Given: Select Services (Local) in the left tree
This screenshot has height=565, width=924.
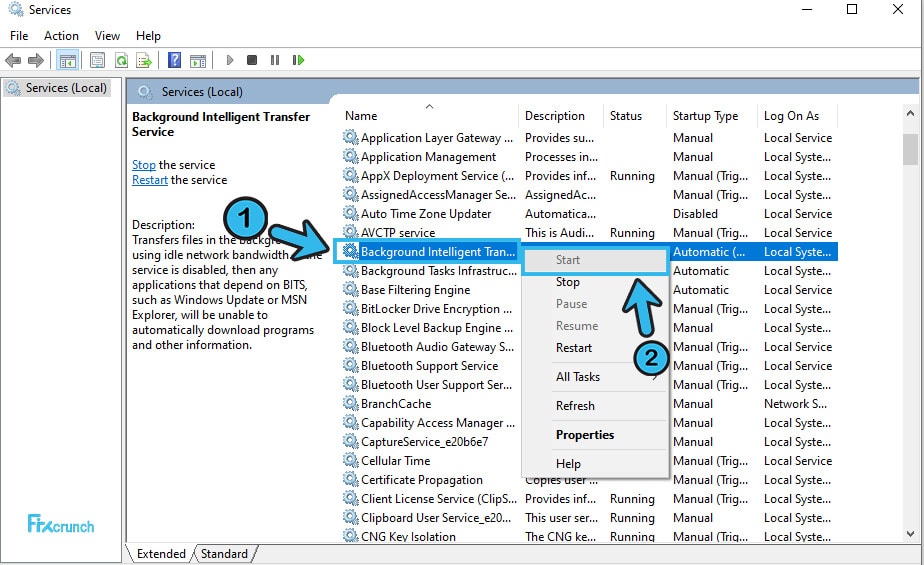Looking at the screenshot, I should pos(58,88).
